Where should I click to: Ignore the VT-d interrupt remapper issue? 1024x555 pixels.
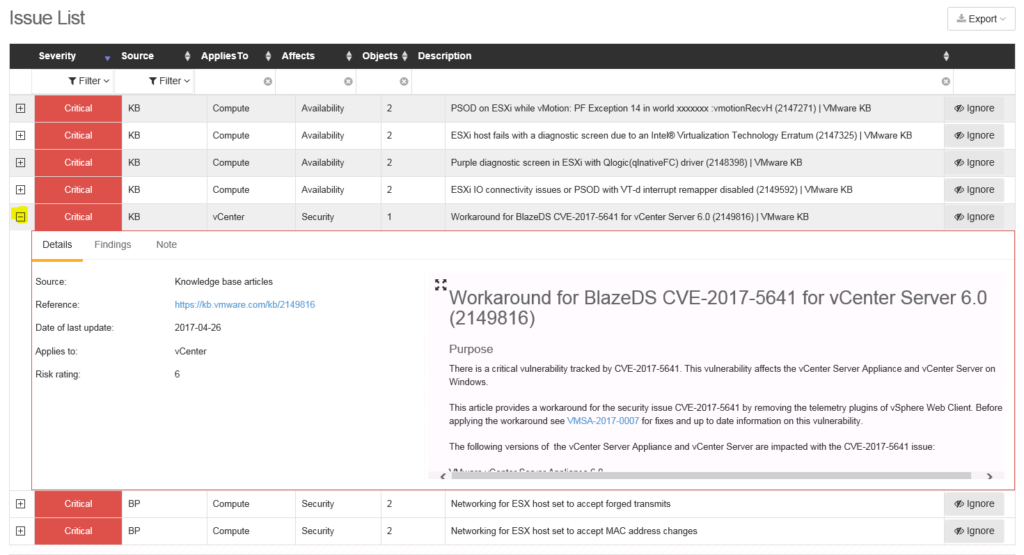(974, 190)
